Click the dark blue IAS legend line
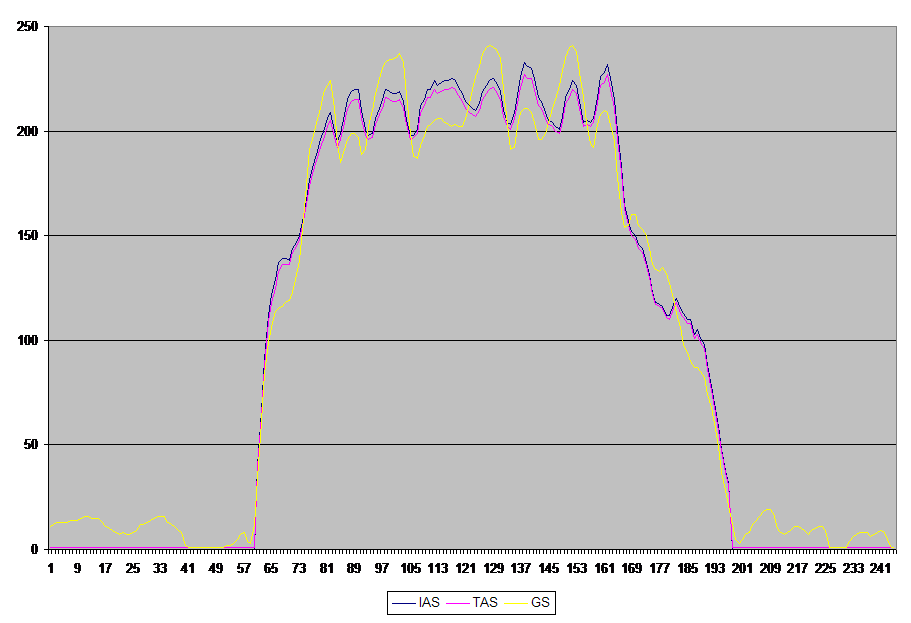The width and height of the screenshot is (911, 623). [x=405, y=603]
